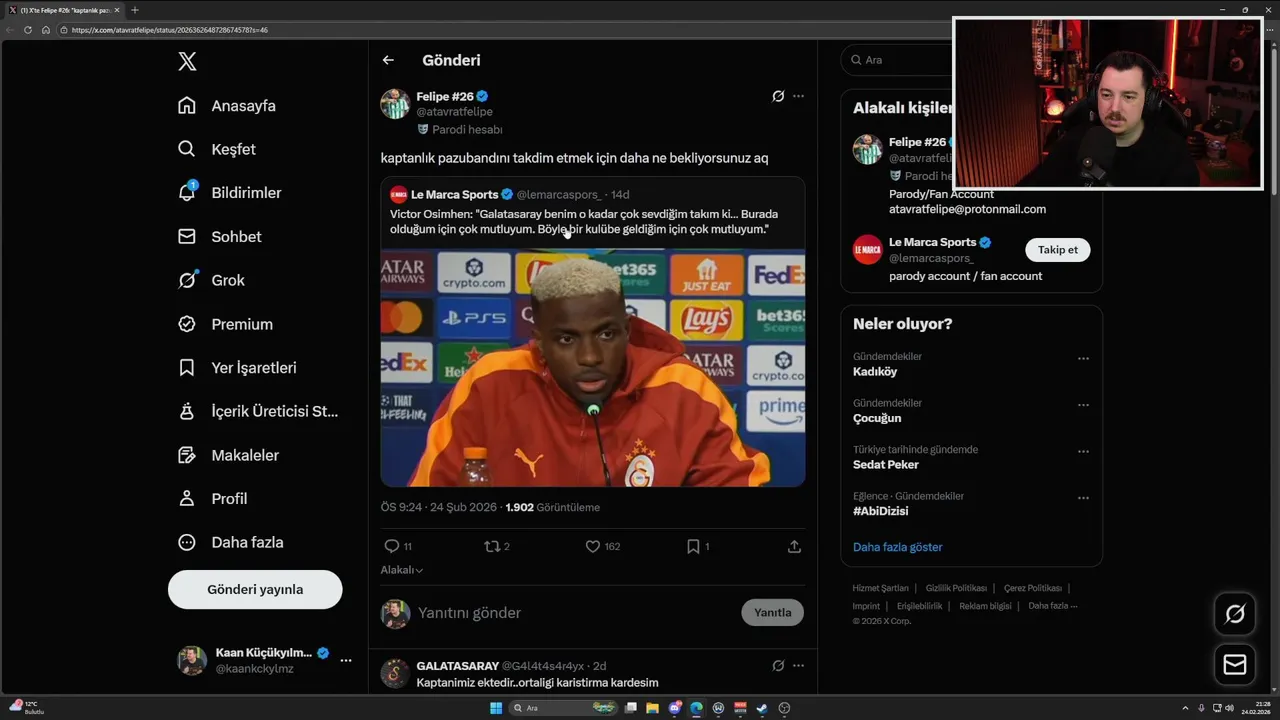
Task: Open Parodi hesabı label info
Action: click(460, 129)
